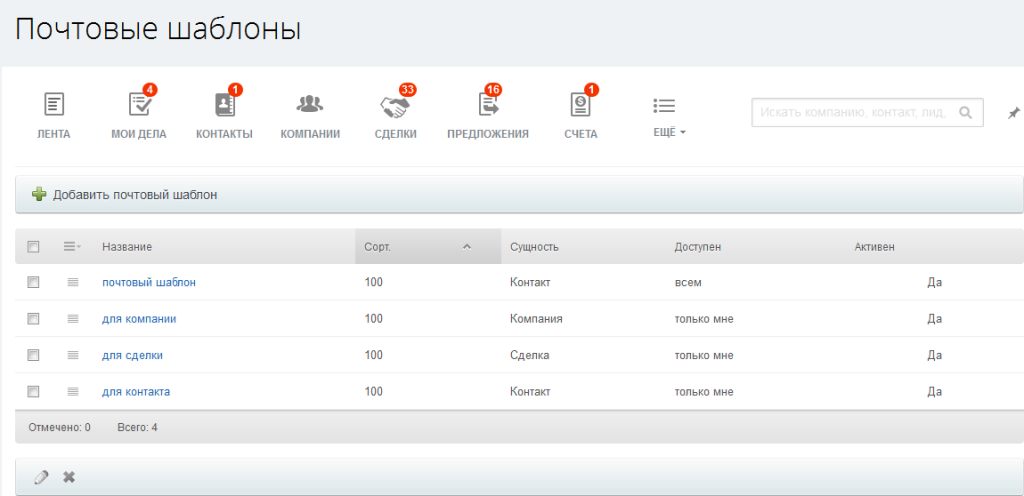
Task: Open row menu for для сделки
Action: [73, 355]
